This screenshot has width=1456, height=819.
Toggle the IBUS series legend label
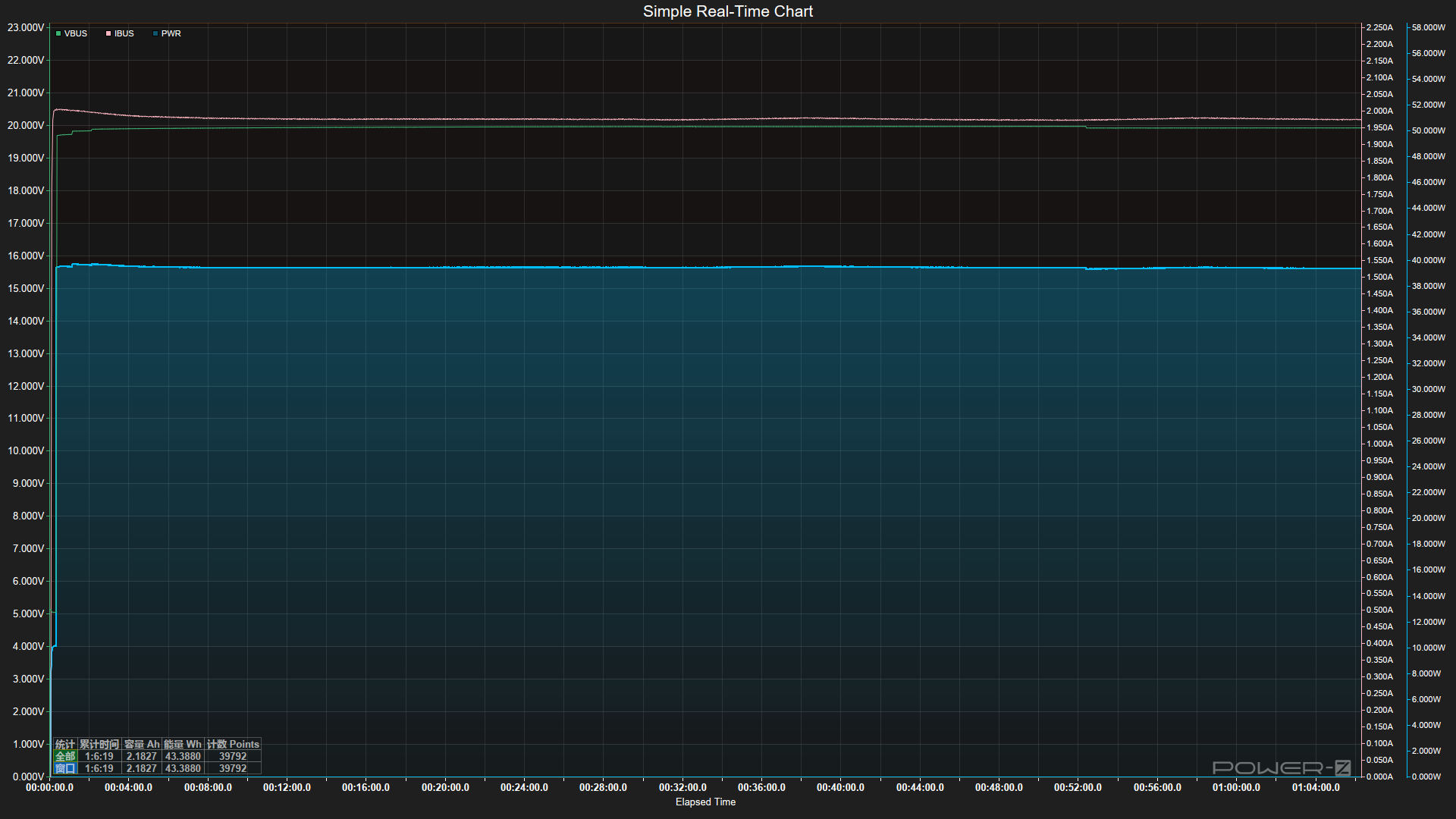[x=124, y=33]
